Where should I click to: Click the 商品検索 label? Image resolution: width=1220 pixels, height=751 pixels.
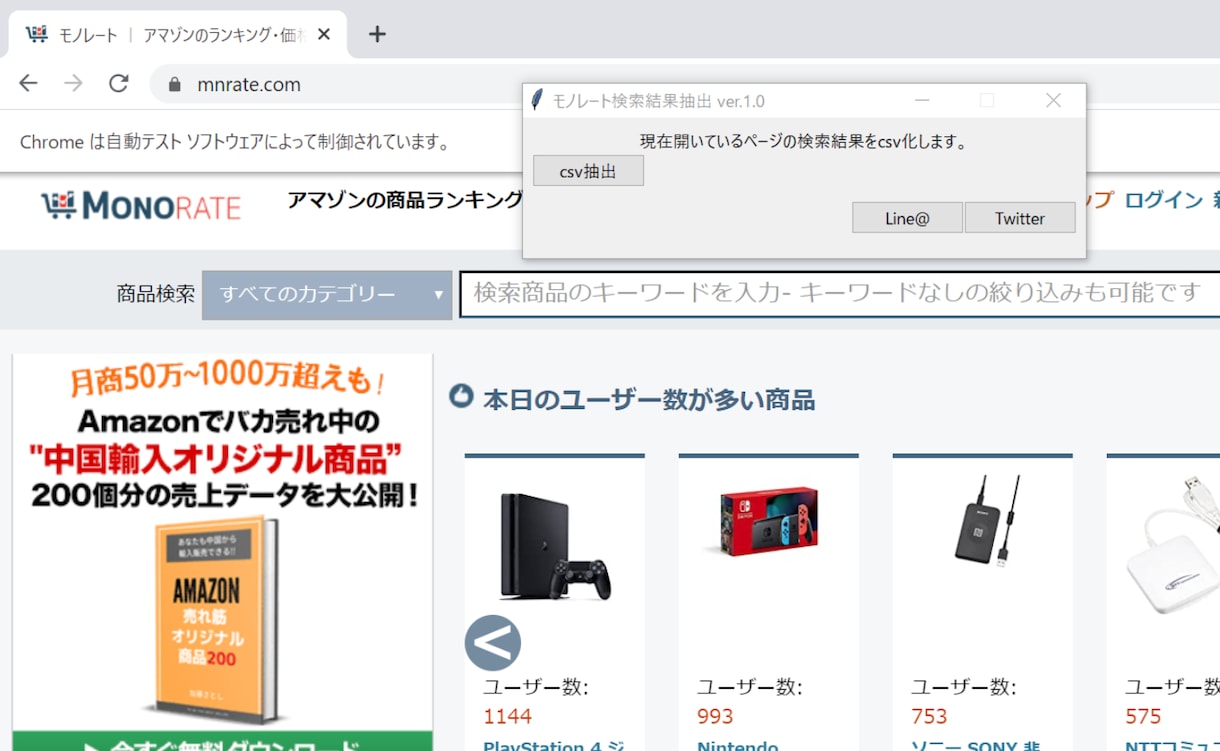point(156,294)
